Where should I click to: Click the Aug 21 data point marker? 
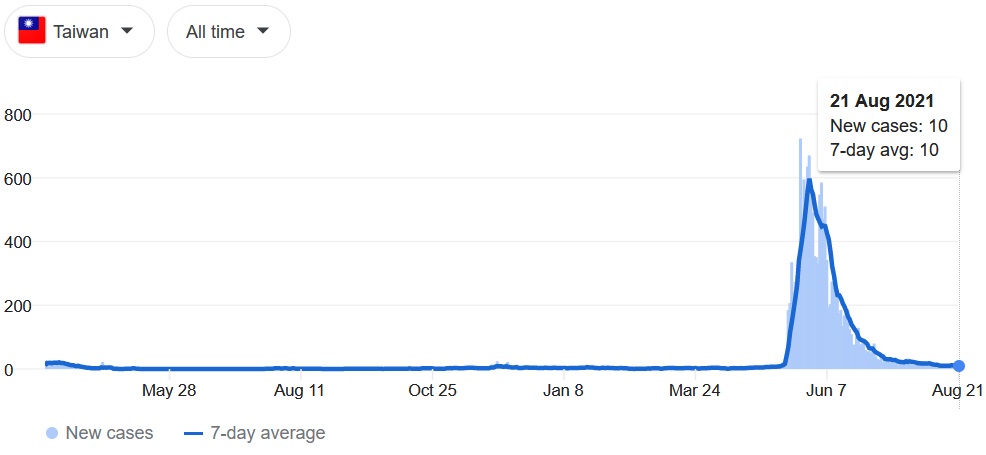[959, 366]
